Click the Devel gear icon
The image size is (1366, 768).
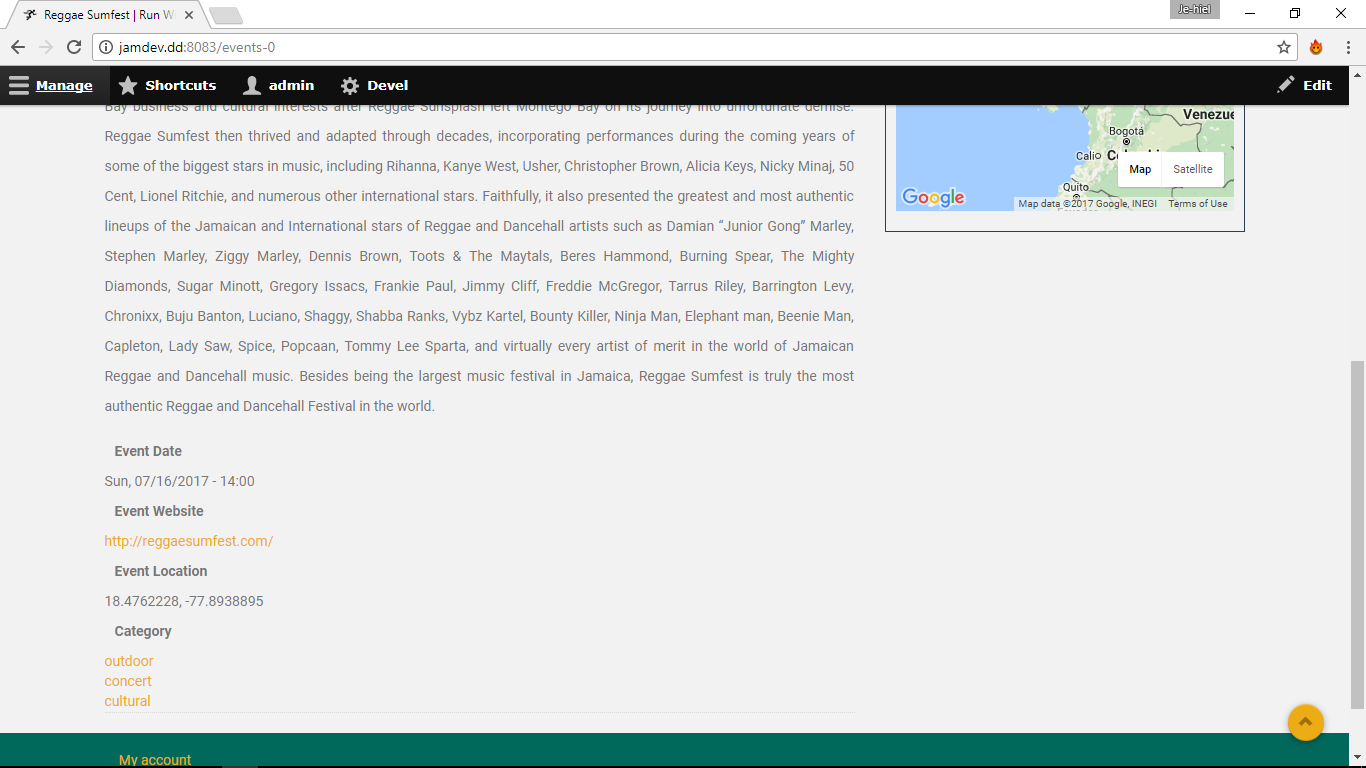[350, 85]
